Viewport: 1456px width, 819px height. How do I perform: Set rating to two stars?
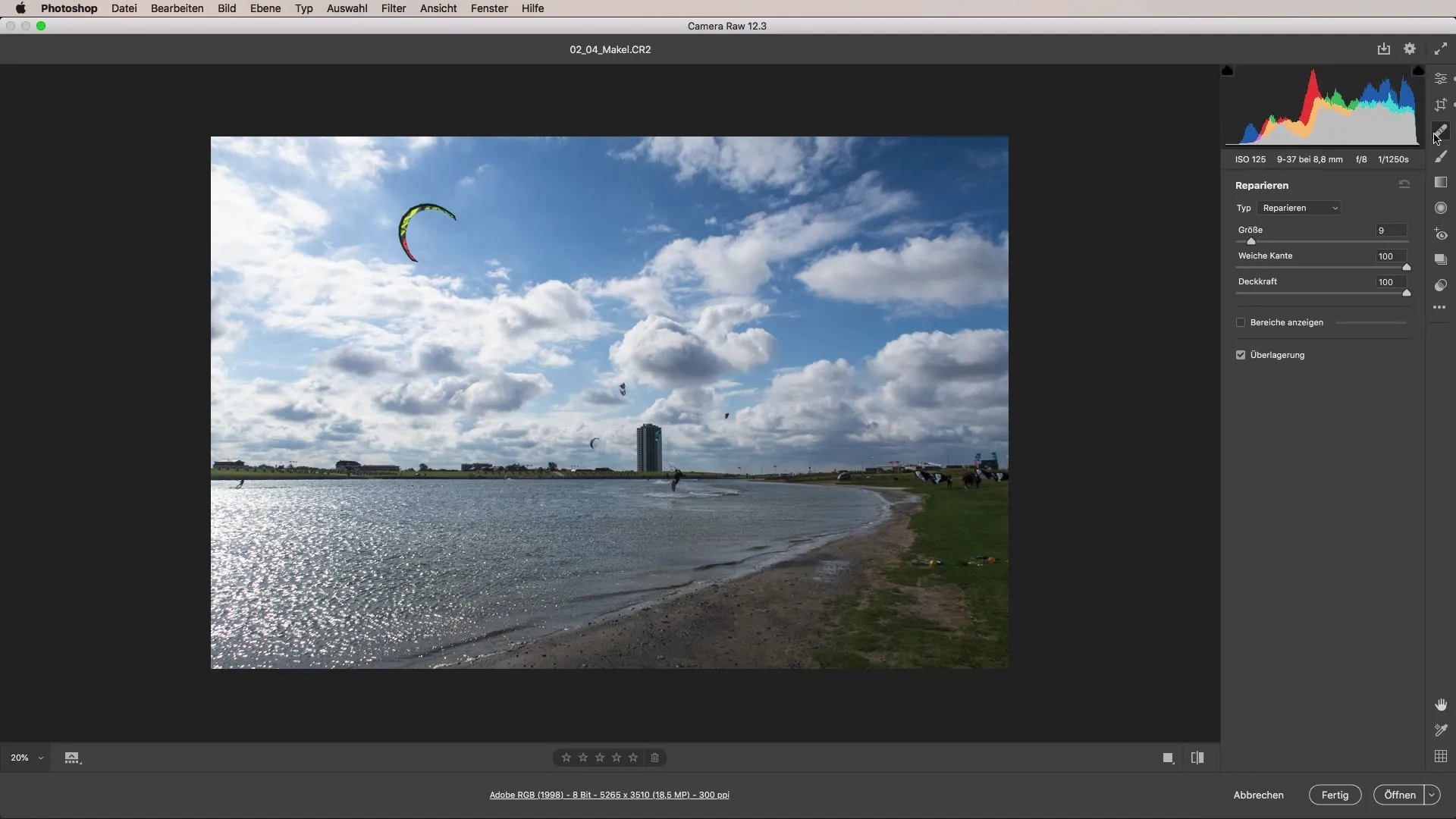pyautogui.click(x=583, y=758)
